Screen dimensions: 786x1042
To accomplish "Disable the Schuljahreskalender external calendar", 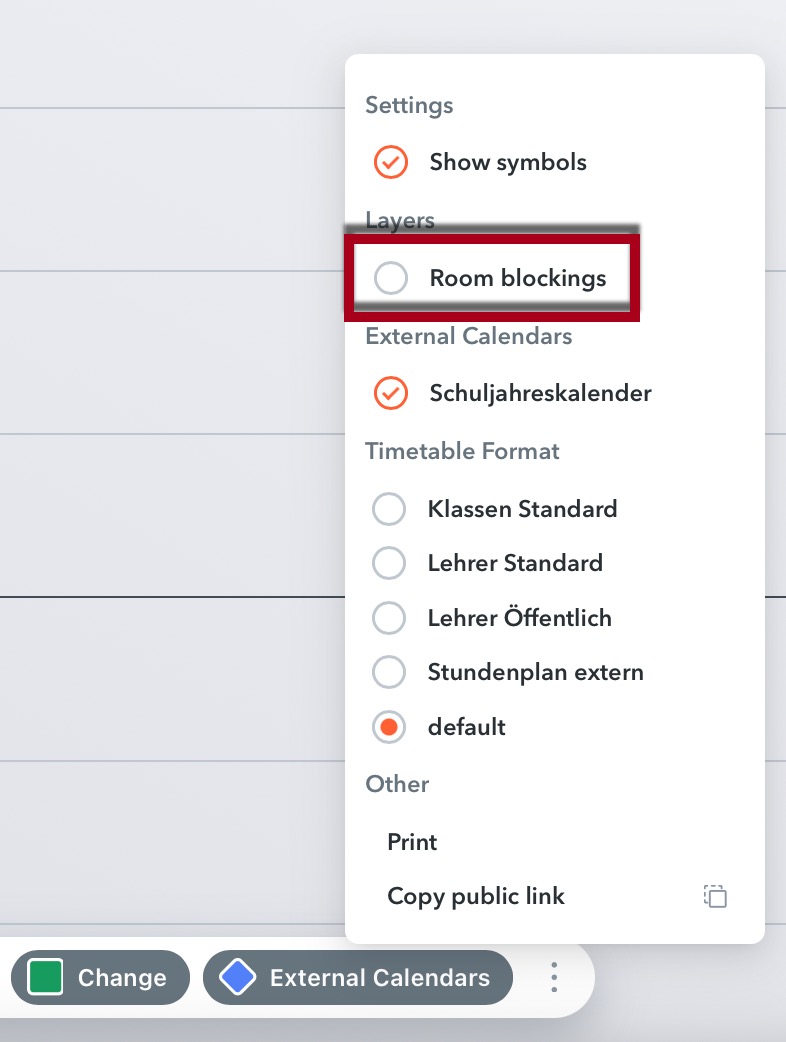I will [x=390, y=393].
